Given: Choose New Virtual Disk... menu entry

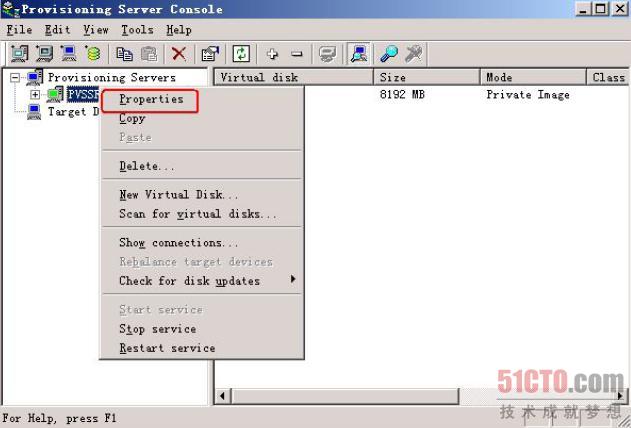Looking at the screenshot, I should [202, 195].
